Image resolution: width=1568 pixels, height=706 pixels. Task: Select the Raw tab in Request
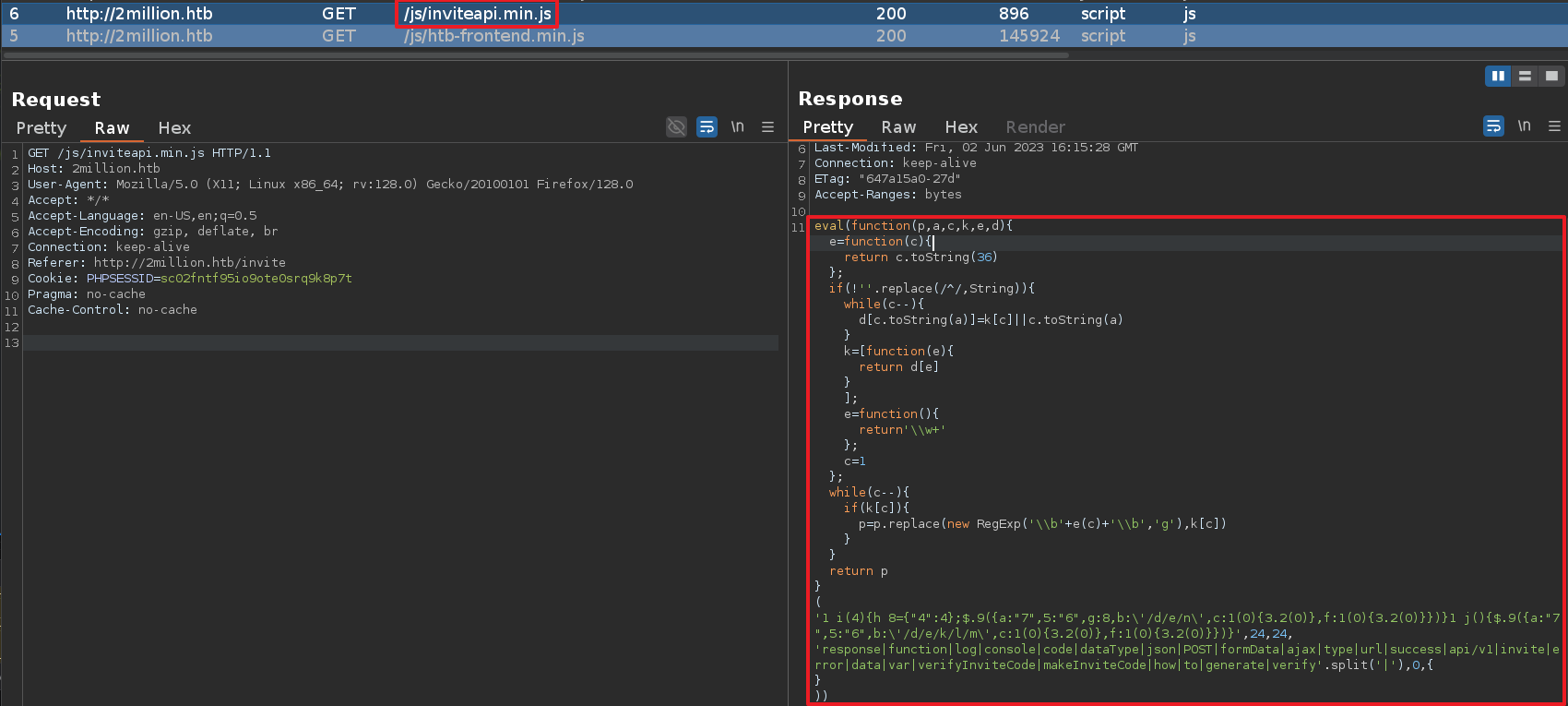pos(112,128)
